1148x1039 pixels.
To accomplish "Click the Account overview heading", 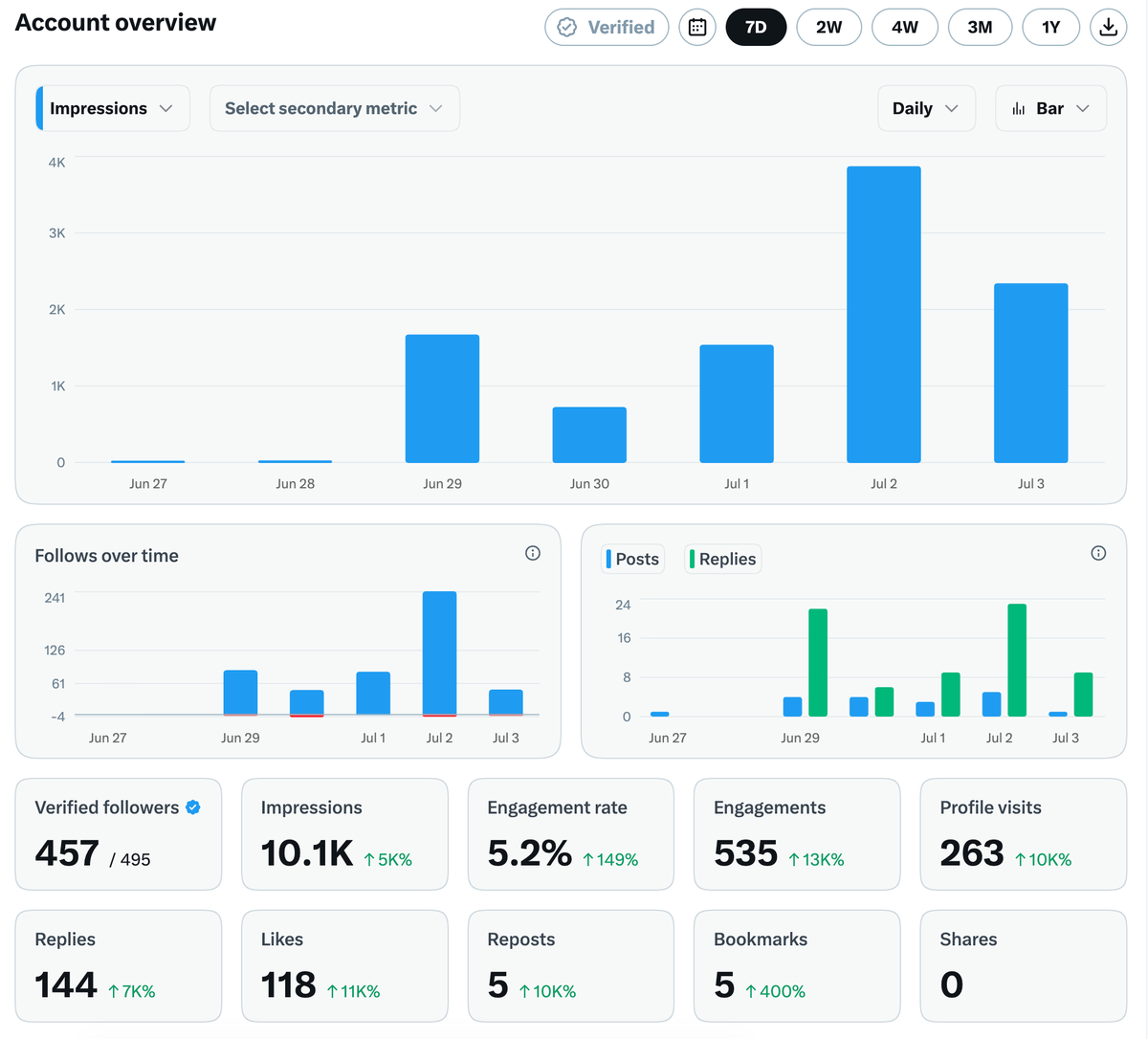I will 116,23.
